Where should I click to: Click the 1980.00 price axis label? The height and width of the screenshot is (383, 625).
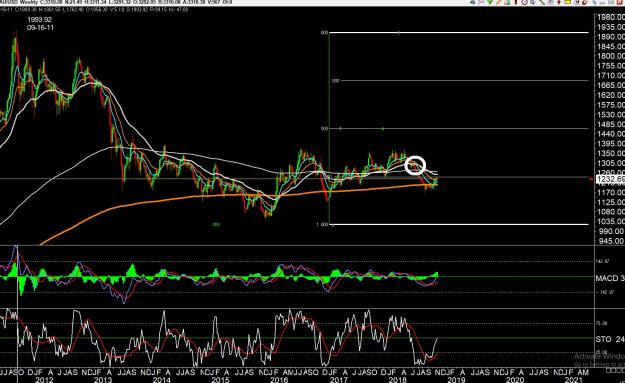[x=610, y=17]
